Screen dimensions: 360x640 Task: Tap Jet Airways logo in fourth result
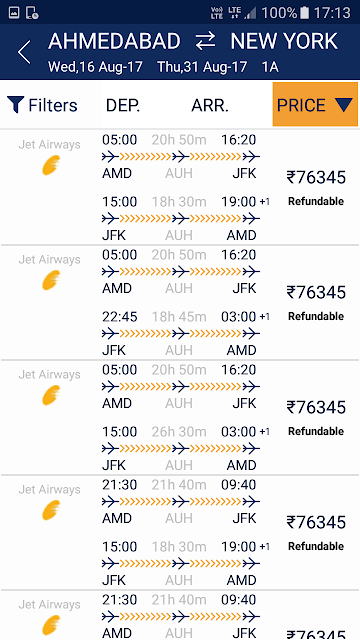pyautogui.click(x=51, y=511)
